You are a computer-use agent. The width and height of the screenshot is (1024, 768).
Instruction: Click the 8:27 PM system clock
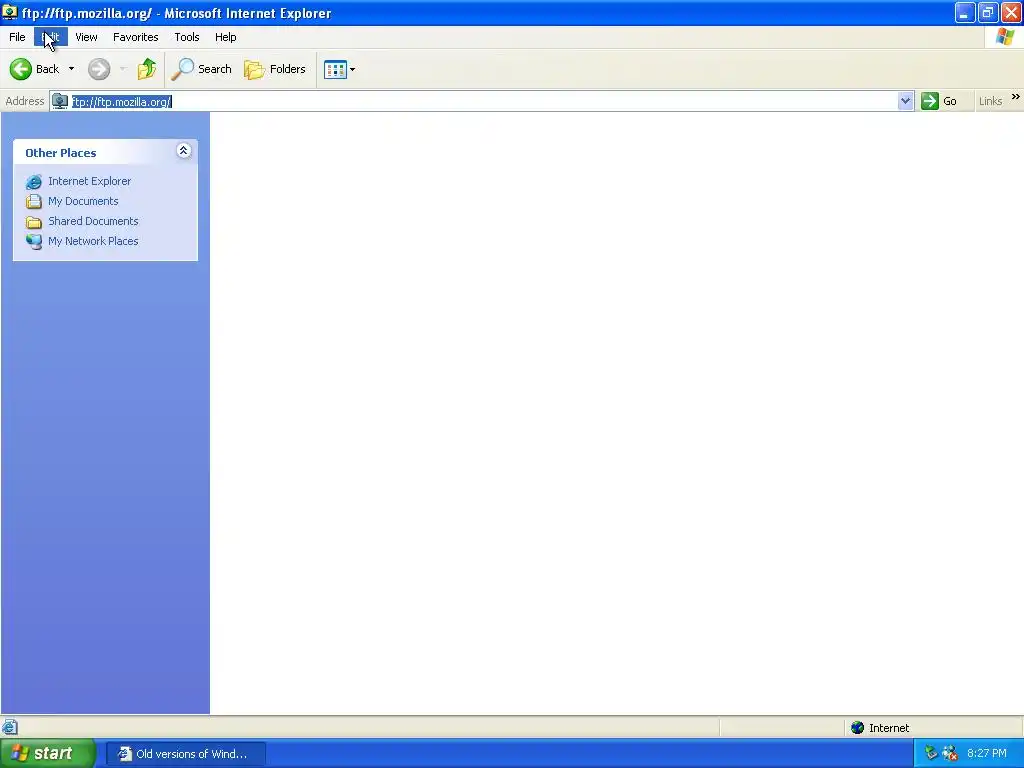987,753
